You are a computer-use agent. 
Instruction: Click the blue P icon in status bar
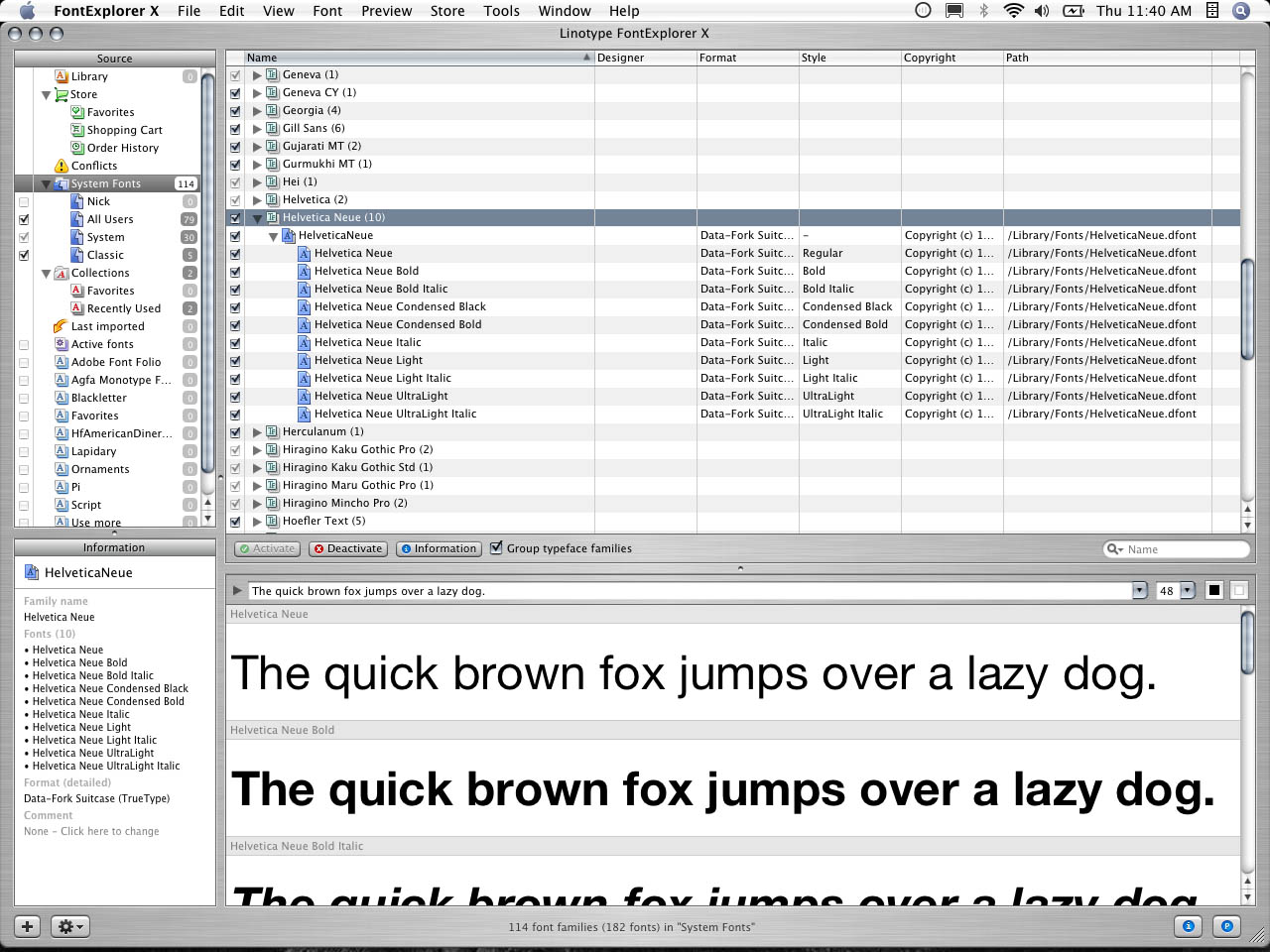(x=1227, y=926)
